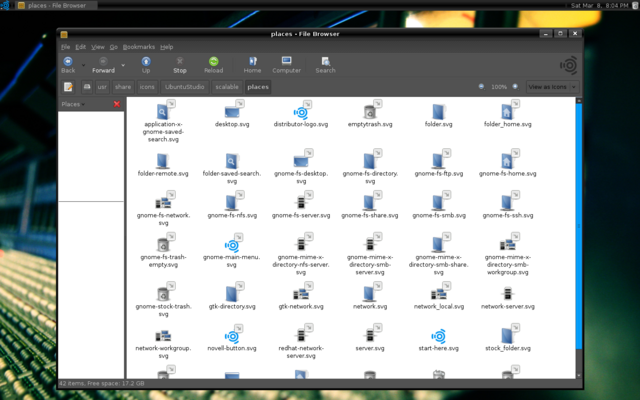Jump to filesystem root drive button
This screenshot has height=400, width=640.
tap(87, 87)
